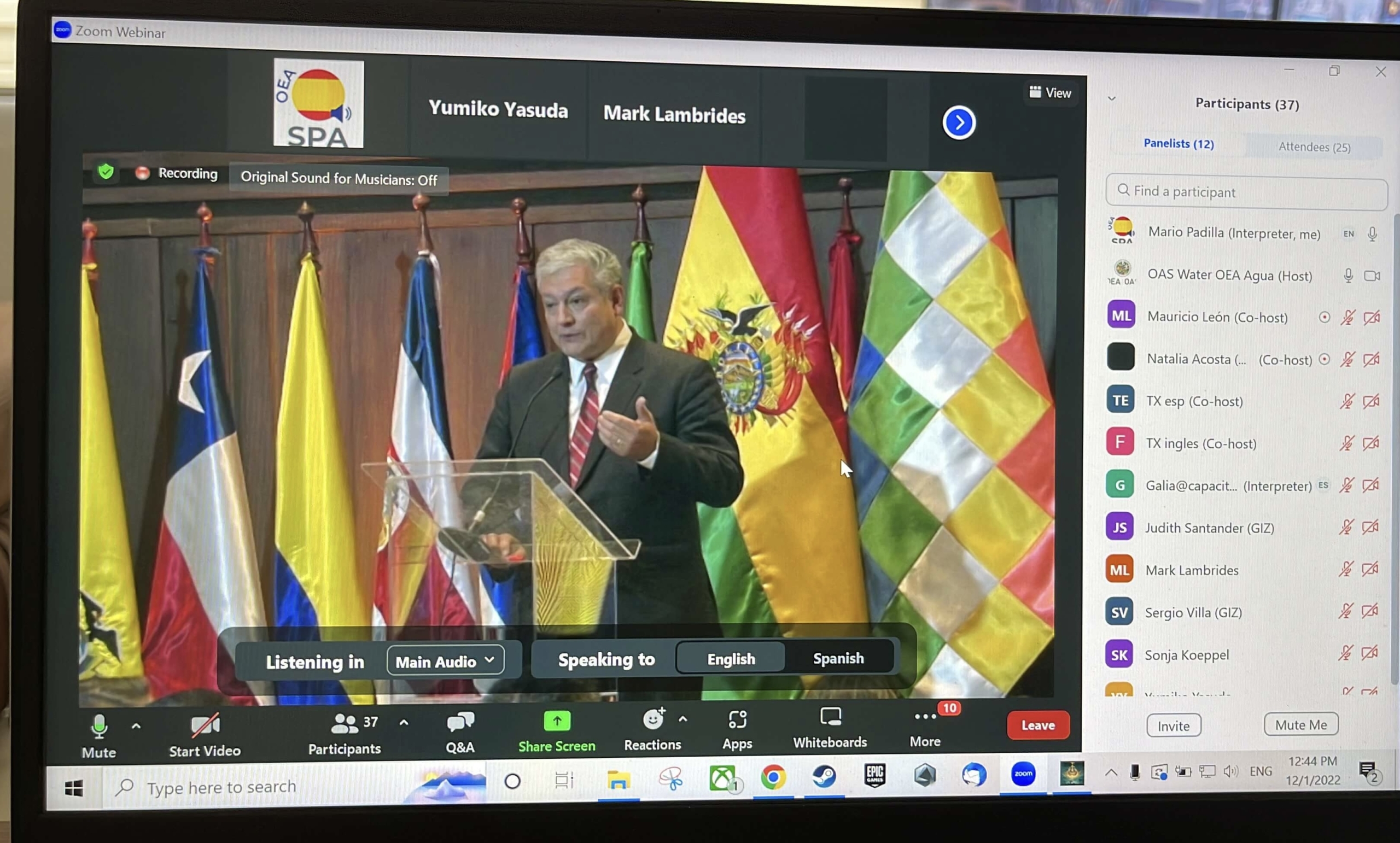Viewport: 1400px width, 843px height.
Task: Expand the Reactions options chevron
Action: click(x=684, y=721)
